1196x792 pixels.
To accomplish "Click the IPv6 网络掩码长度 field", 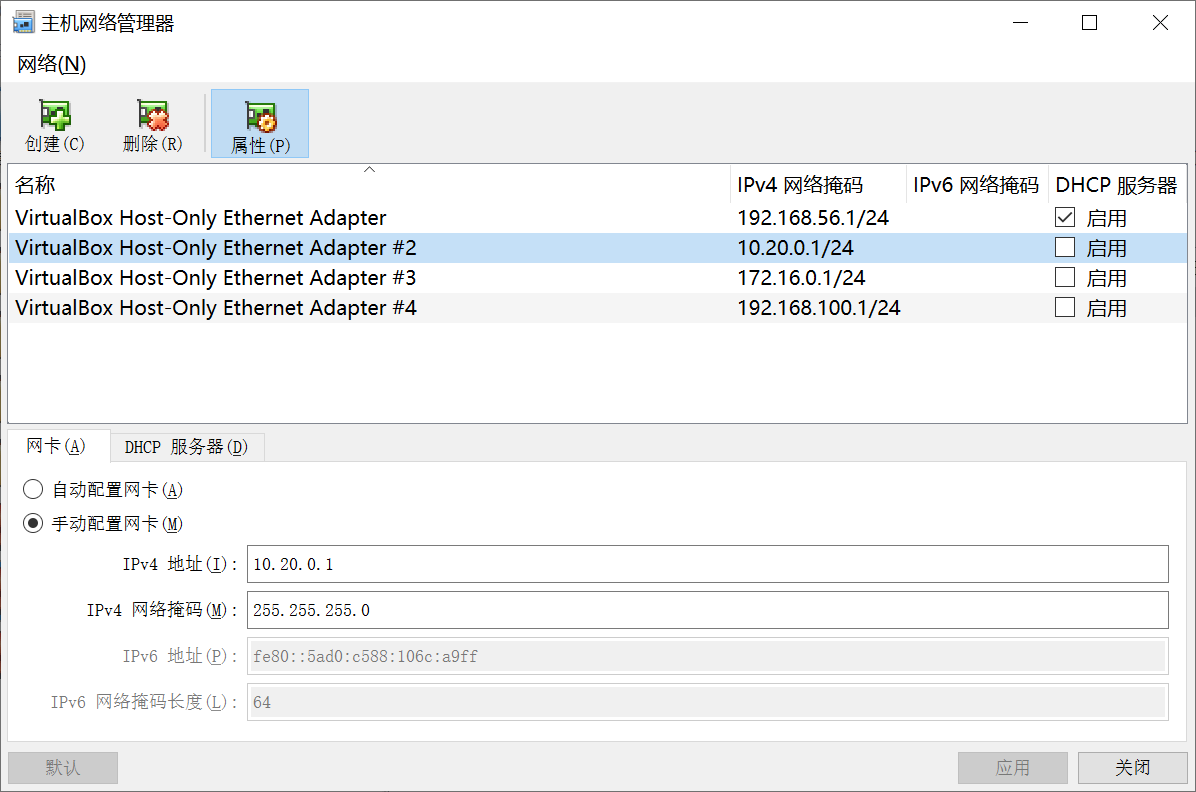I will pos(708,702).
